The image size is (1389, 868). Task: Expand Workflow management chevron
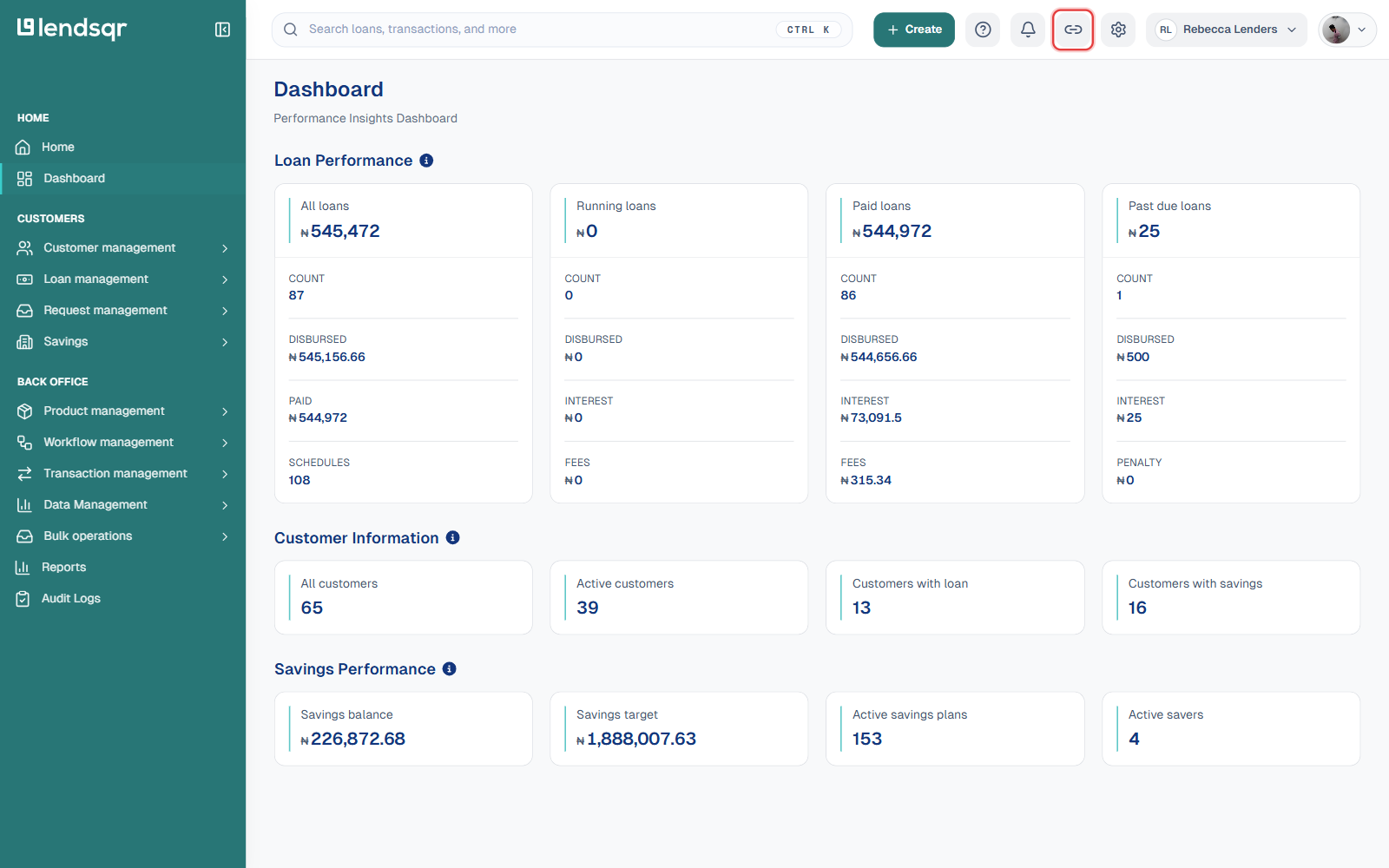click(225, 443)
